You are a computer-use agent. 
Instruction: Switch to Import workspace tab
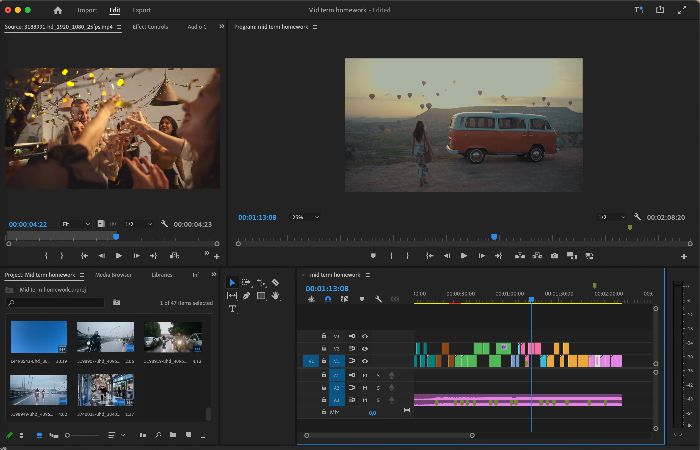pyautogui.click(x=87, y=10)
